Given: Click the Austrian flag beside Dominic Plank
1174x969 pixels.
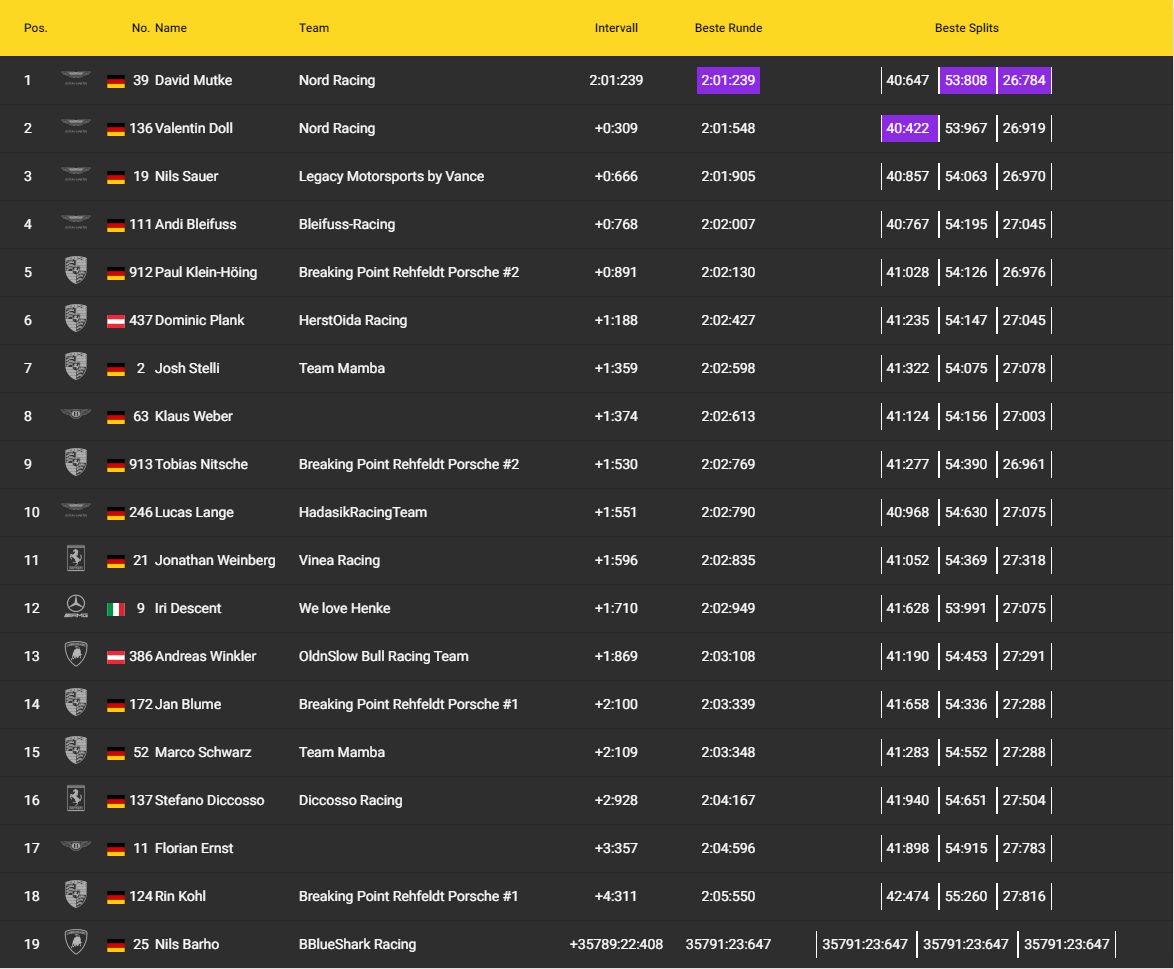Looking at the screenshot, I should pyautogui.click(x=116, y=321).
